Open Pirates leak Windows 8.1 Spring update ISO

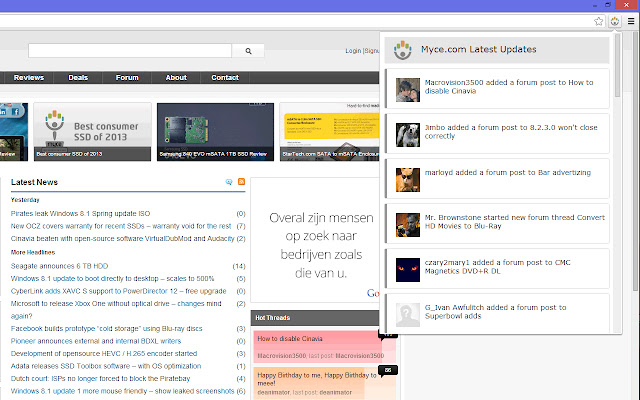[80, 213]
